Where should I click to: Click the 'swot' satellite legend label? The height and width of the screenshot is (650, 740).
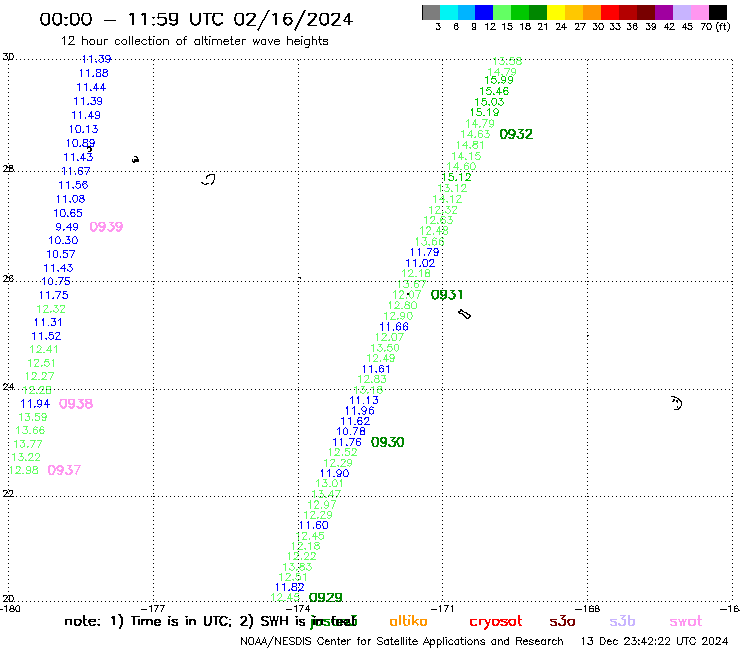[x=686, y=621]
